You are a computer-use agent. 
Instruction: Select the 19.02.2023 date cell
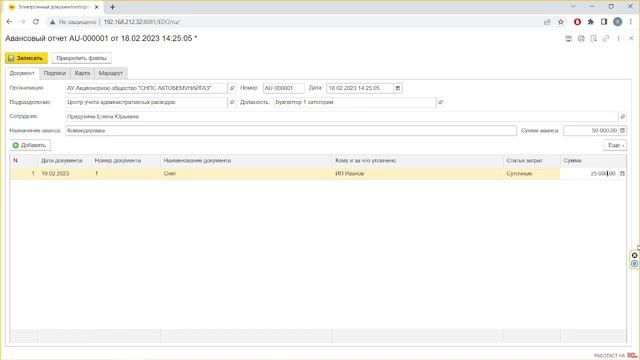point(64,173)
